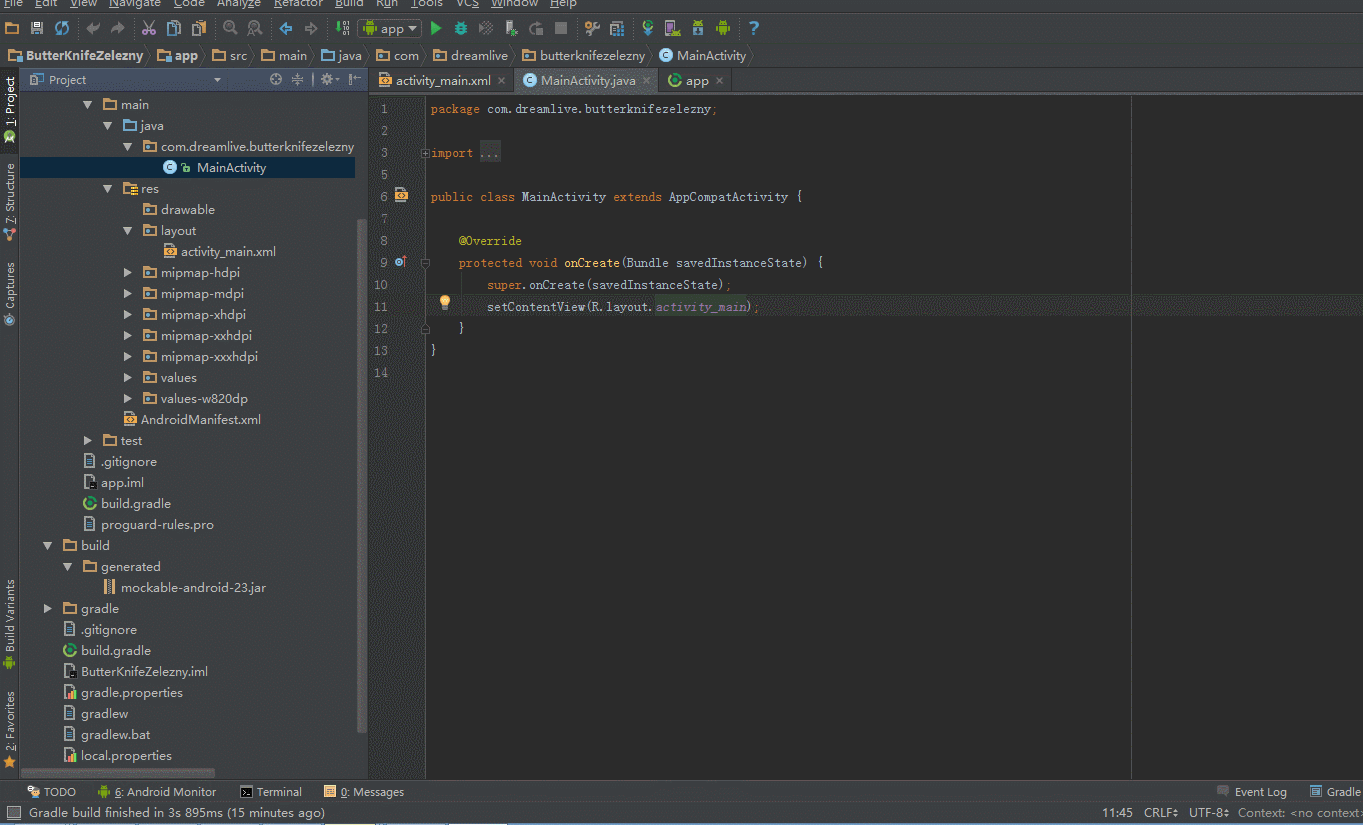Viewport: 1363px width, 825px height.
Task: Click the Save All floppy disk icon
Action: coord(37,29)
